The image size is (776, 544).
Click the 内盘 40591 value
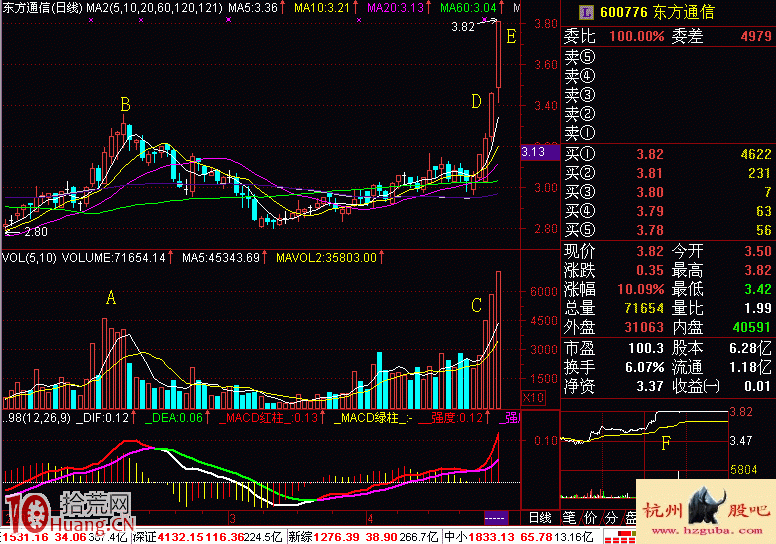[x=751, y=327]
